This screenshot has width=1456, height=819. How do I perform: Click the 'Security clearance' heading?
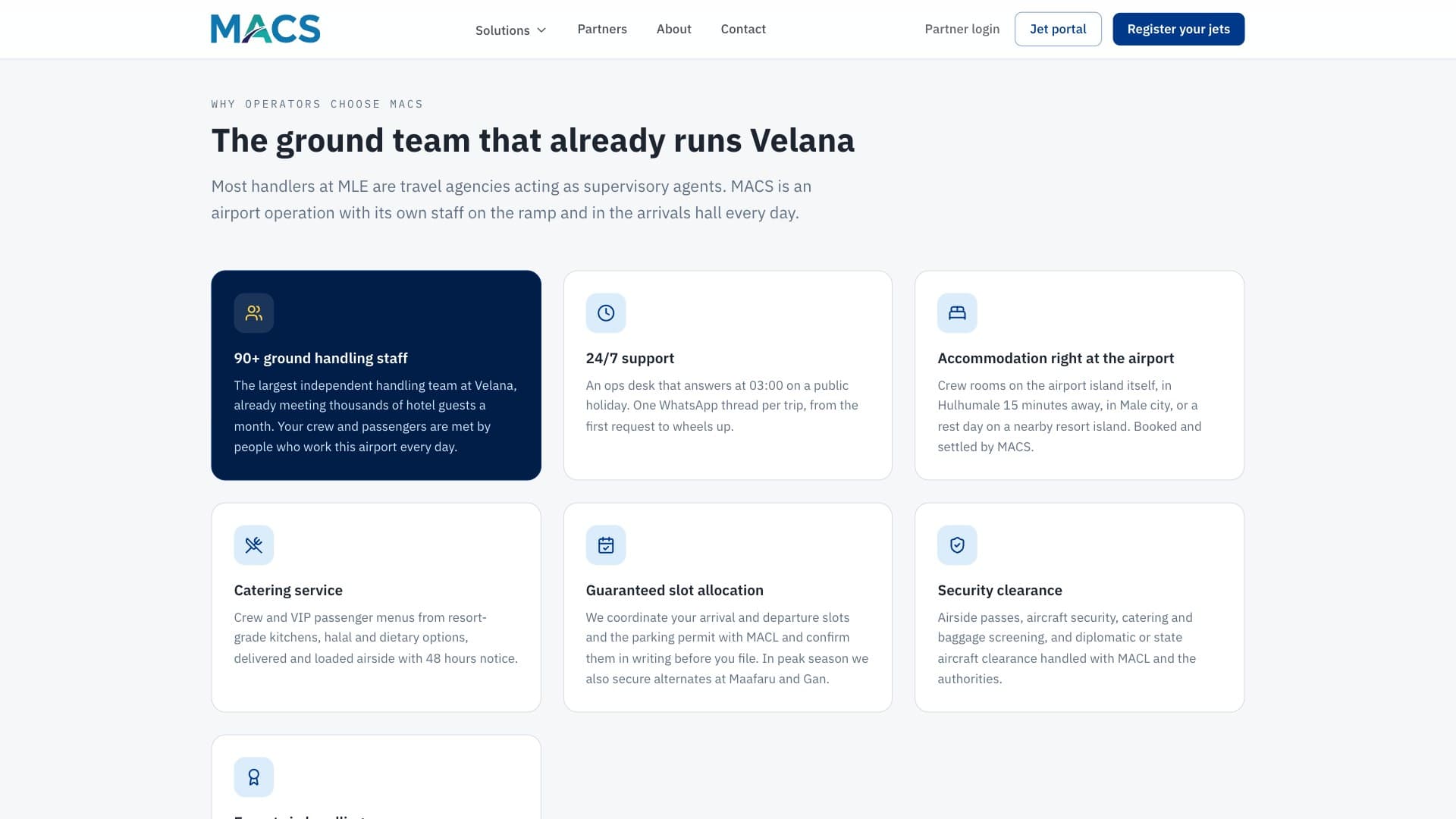pos(999,590)
